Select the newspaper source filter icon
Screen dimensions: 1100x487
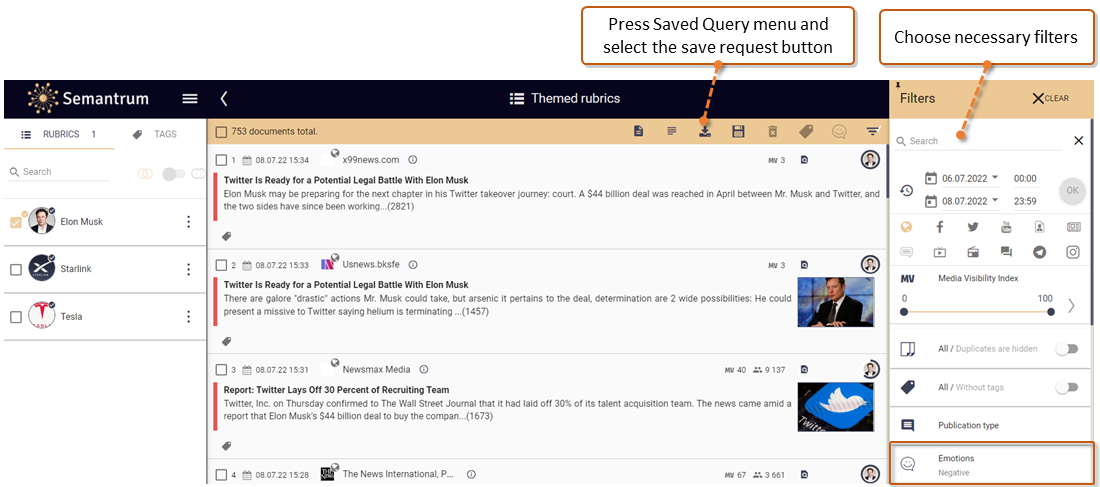pyautogui.click(x=1073, y=227)
